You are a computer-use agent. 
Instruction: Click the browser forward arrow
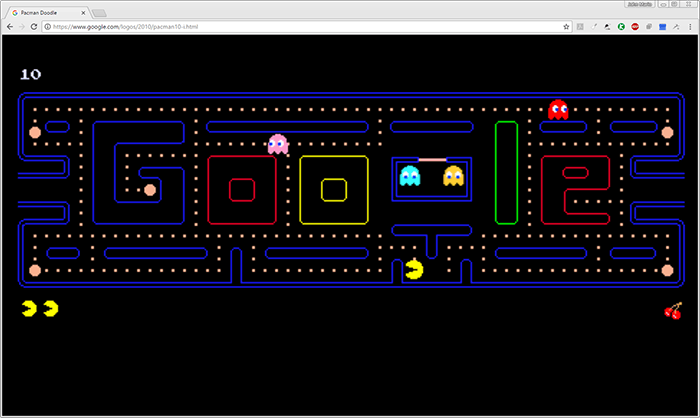pyautogui.click(x=22, y=27)
